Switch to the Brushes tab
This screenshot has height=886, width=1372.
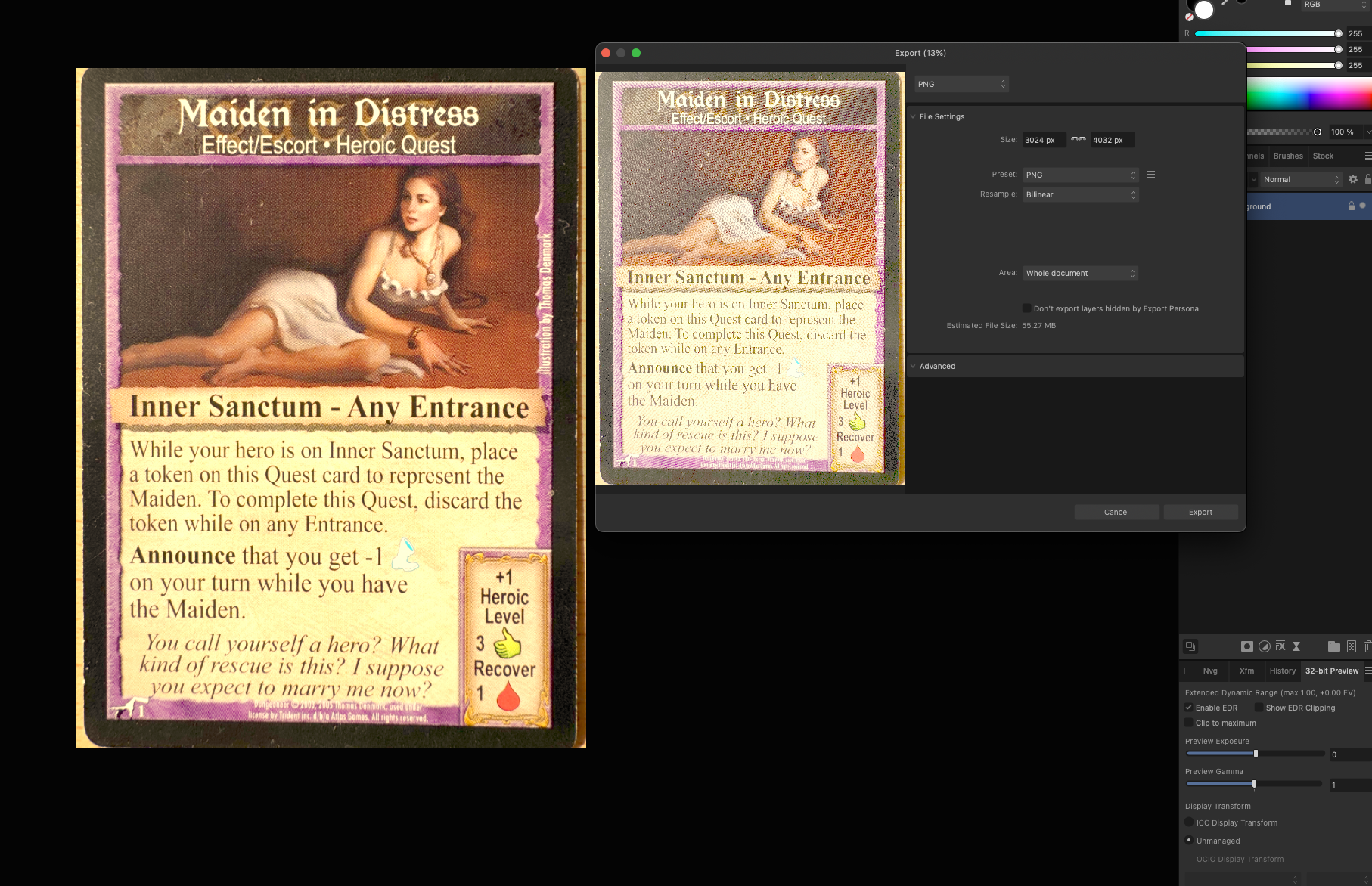pyautogui.click(x=1288, y=156)
